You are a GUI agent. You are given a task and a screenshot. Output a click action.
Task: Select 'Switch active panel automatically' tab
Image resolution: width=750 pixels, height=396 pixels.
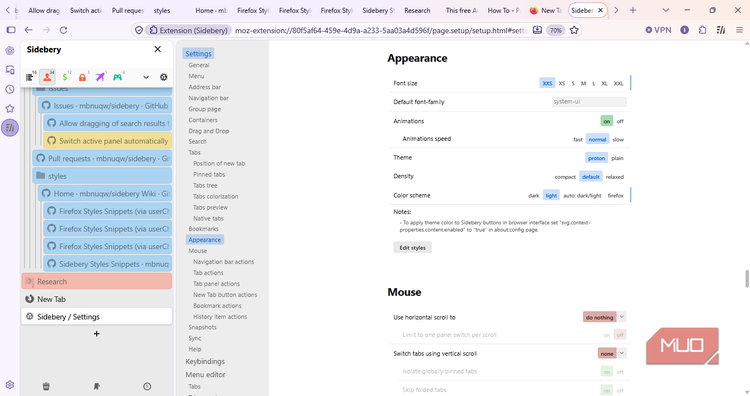click(x=108, y=141)
